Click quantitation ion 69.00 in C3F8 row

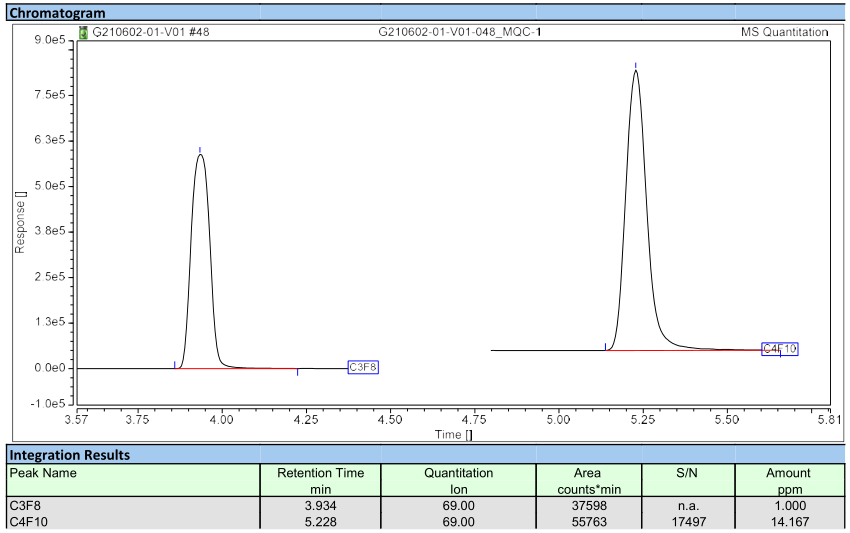coord(459,505)
